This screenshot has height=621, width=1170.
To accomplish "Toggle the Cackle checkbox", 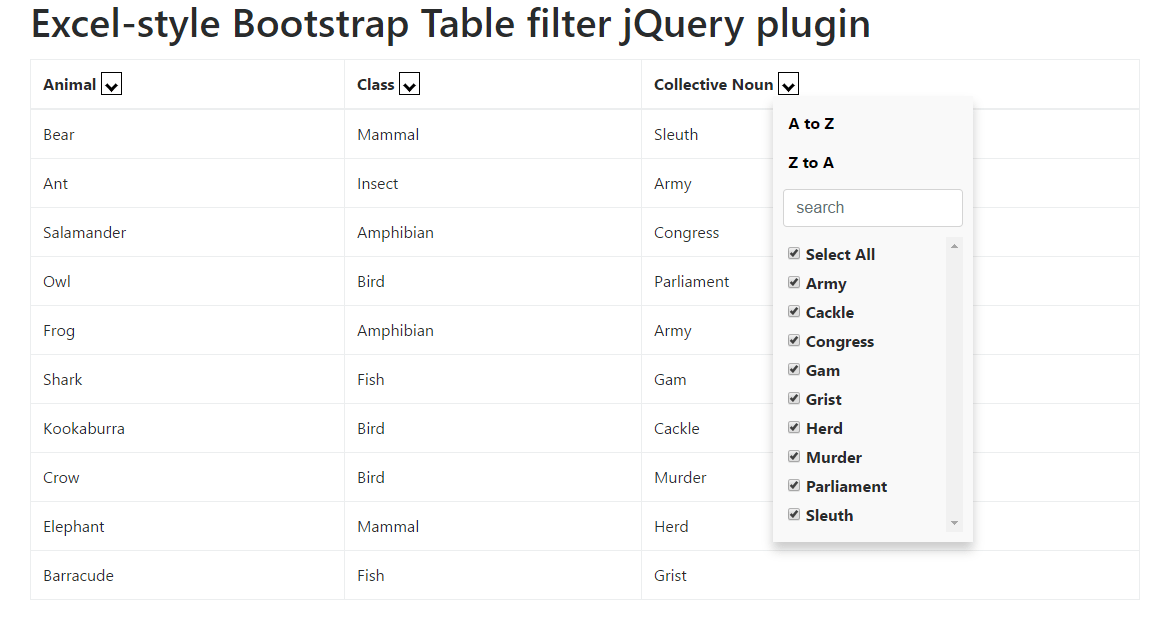I will (794, 312).
